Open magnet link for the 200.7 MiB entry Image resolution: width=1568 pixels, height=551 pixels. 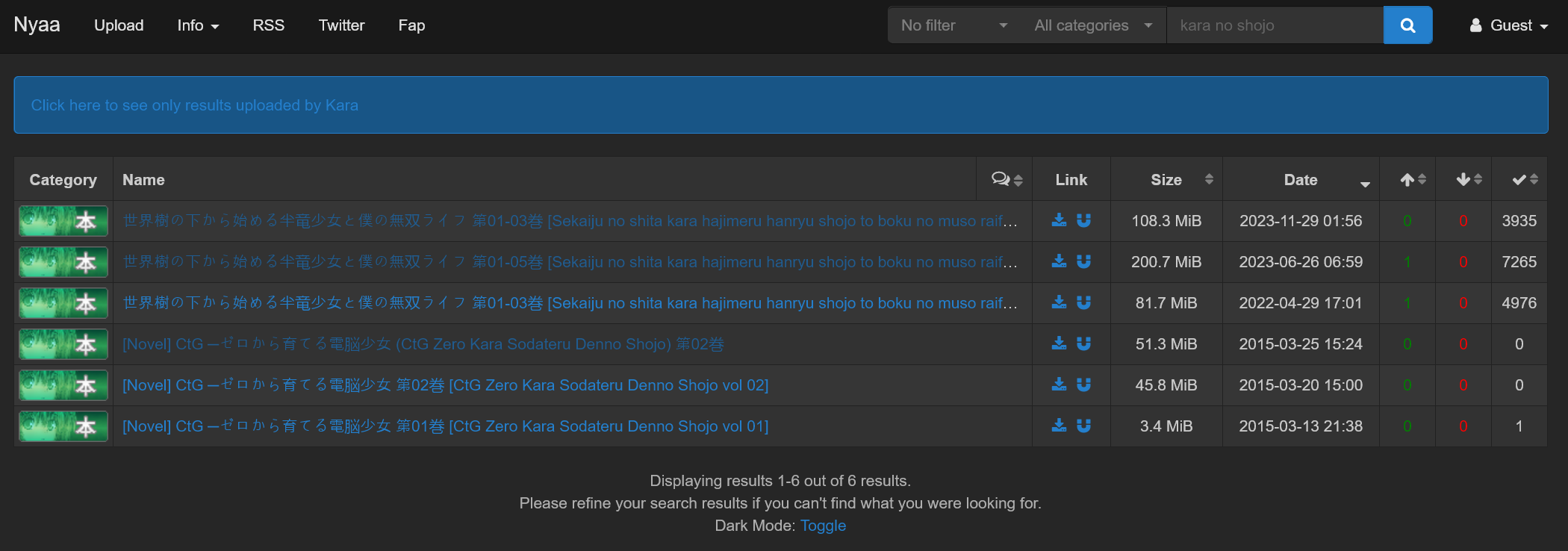(x=1083, y=261)
